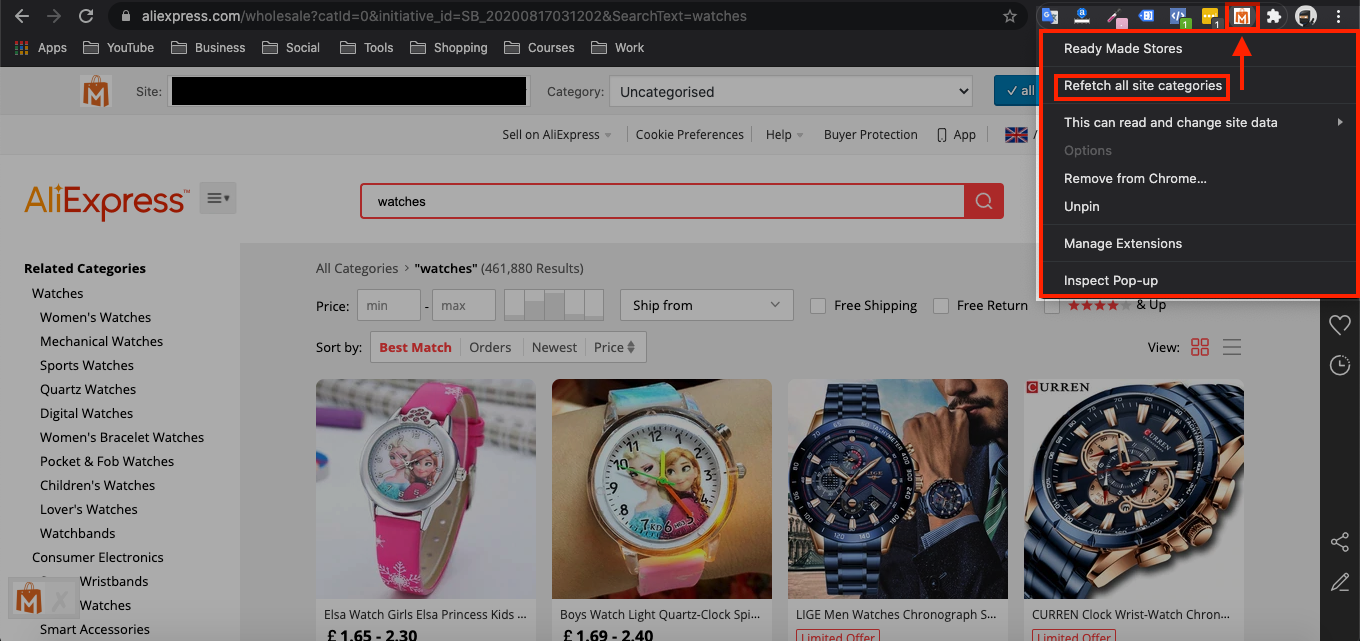Open the CURREN watch product image
The image size is (1360, 641).
(1134, 489)
